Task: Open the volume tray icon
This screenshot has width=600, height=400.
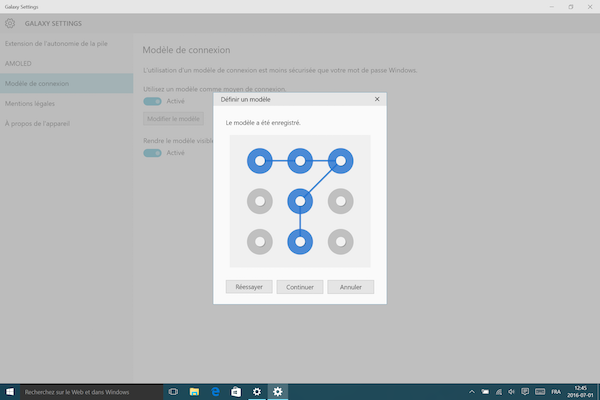Action: tap(512, 392)
